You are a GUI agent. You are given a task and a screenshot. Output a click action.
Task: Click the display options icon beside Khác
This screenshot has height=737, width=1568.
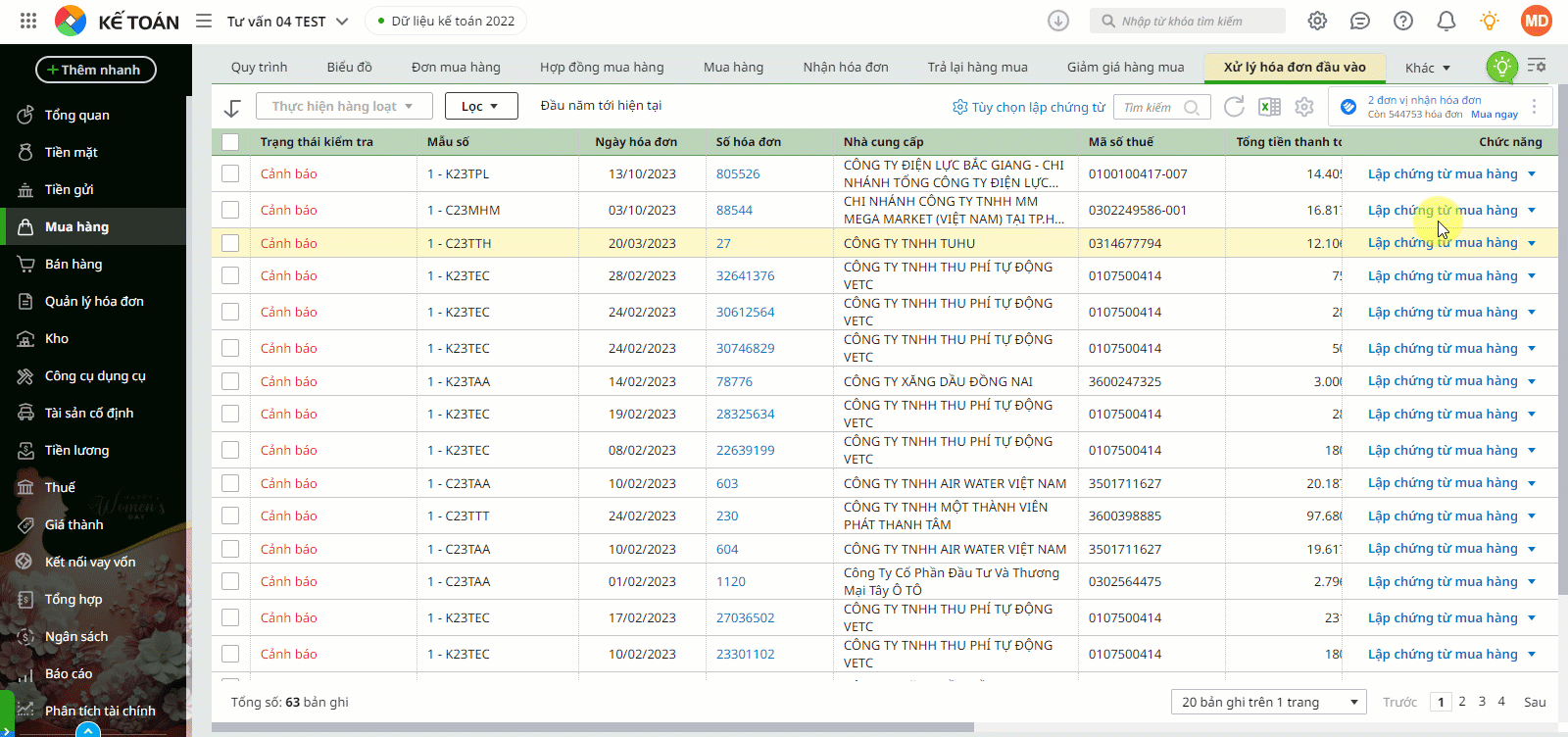[1537, 66]
